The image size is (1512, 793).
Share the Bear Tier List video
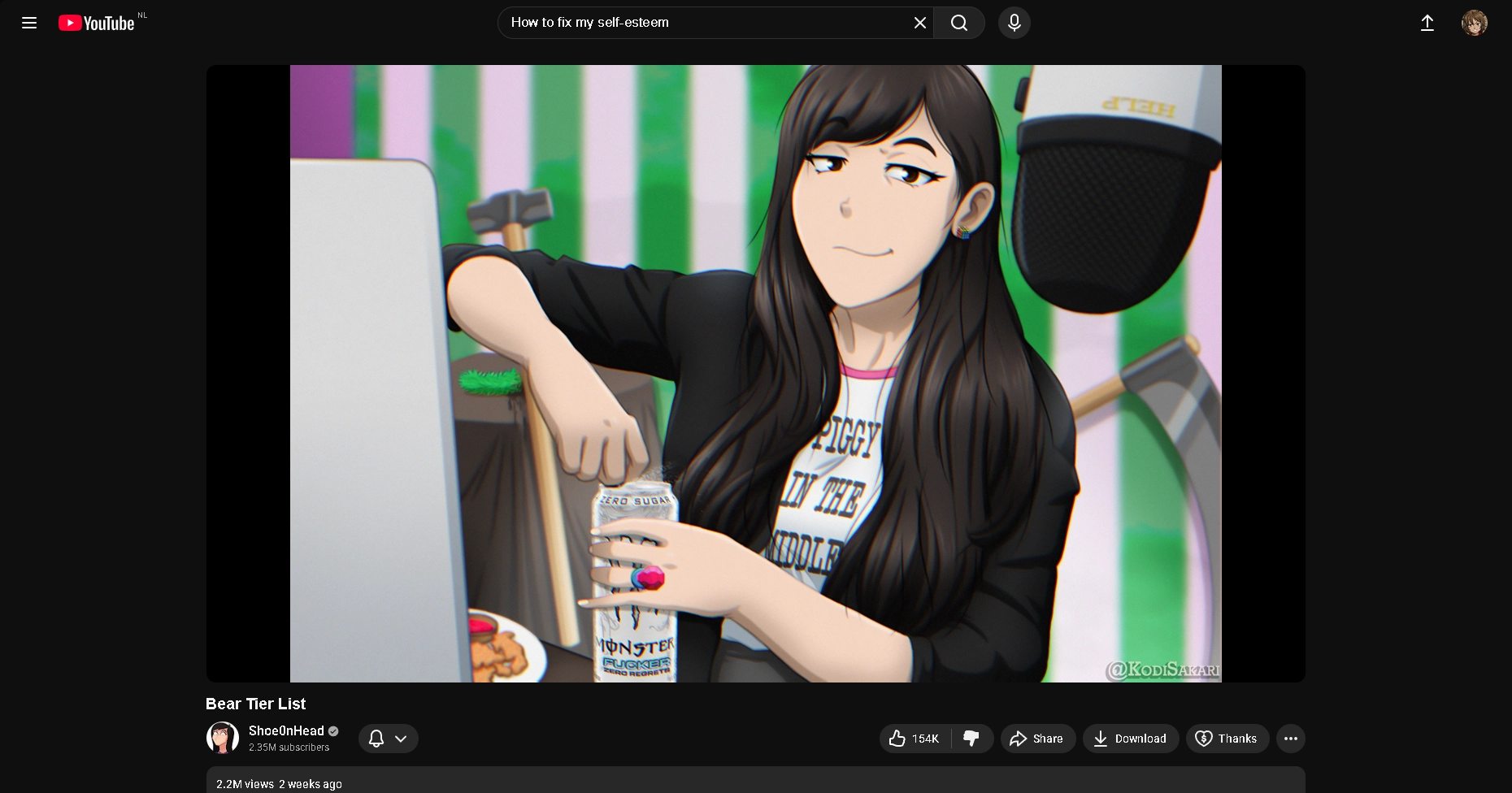pos(1037,739)
